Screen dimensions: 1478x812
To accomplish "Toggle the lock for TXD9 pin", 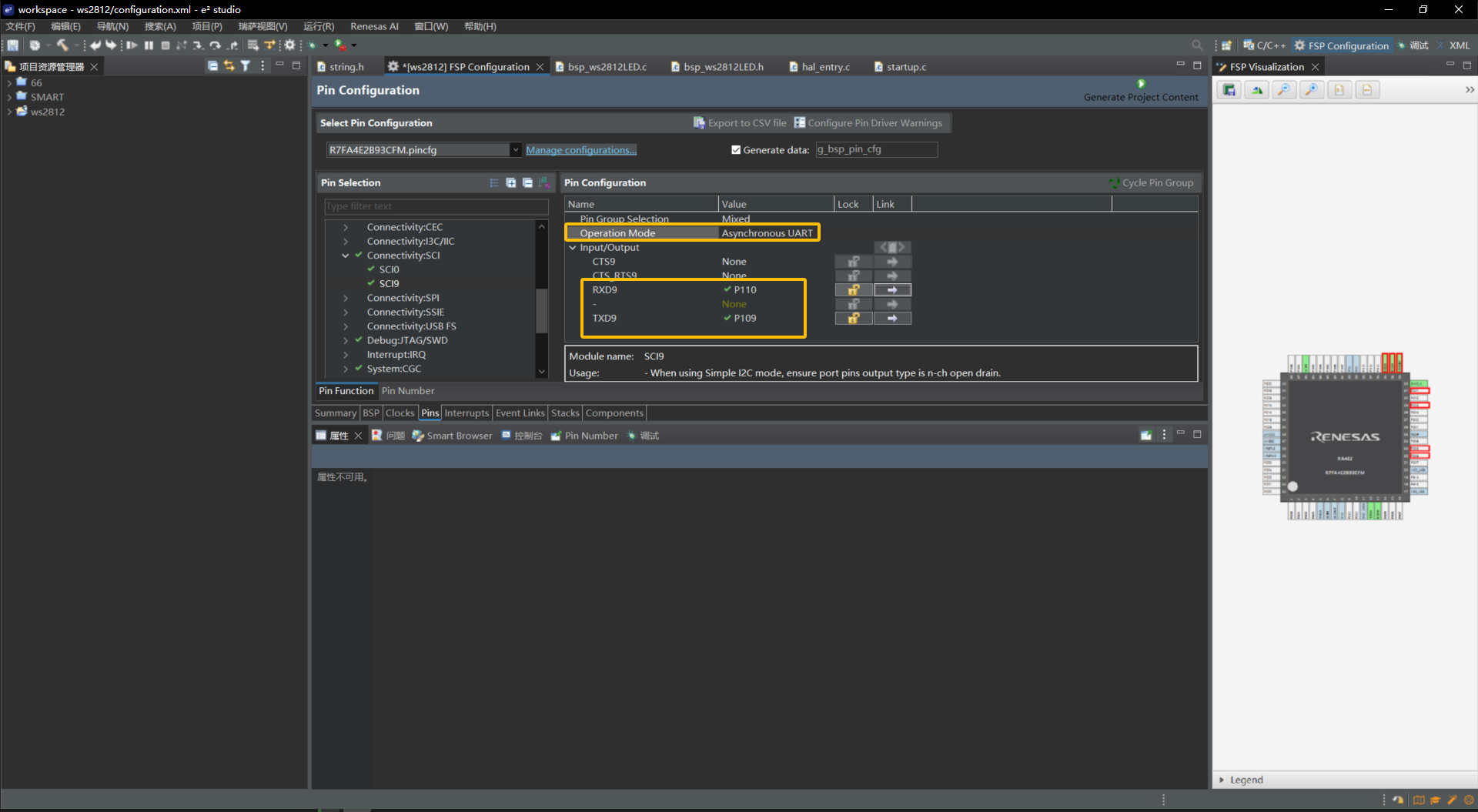I will coord(854,318).
